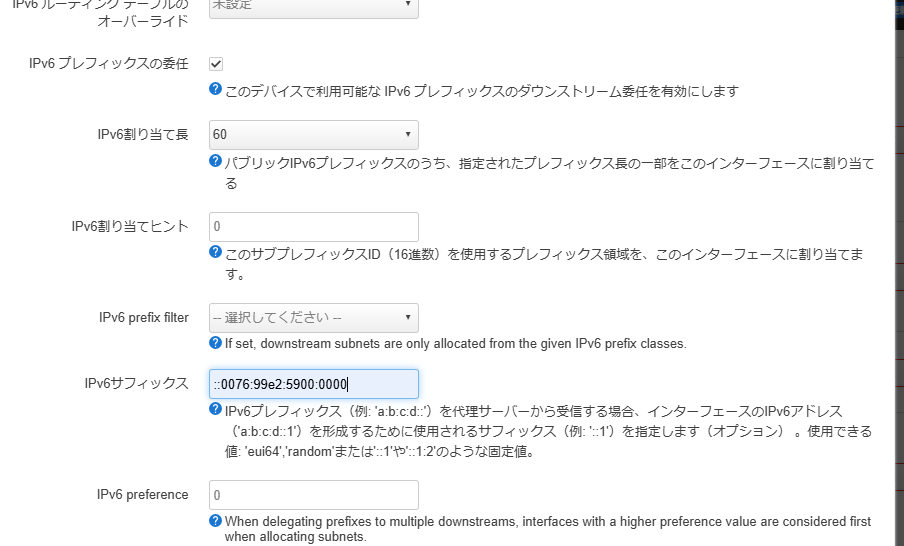Open the IPv6割り当て長 dropdown showing 60

tap(314, 135)
